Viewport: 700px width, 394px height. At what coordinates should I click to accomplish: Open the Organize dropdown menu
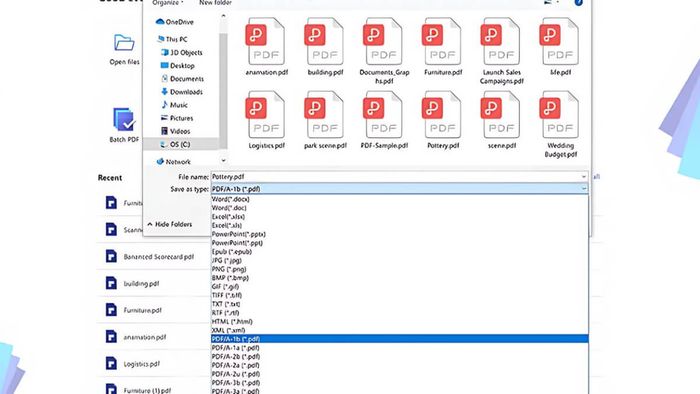168,3
